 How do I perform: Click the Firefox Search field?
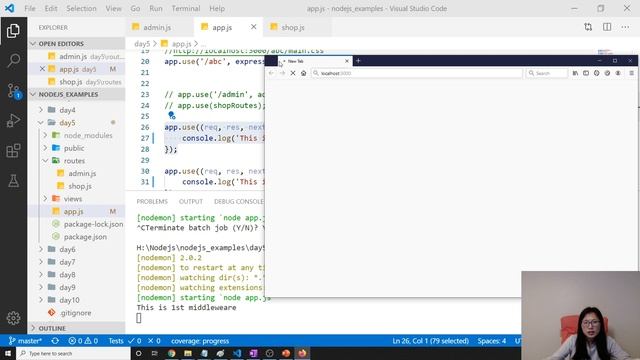point(547,73)
